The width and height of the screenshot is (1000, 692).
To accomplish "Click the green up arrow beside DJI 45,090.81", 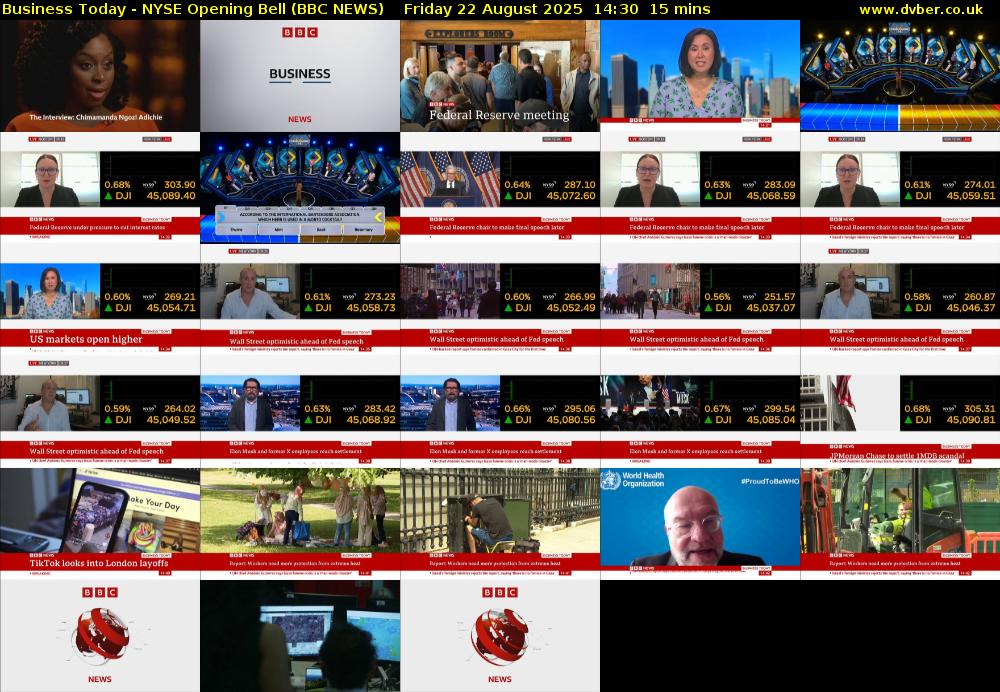I will (910, 420).
